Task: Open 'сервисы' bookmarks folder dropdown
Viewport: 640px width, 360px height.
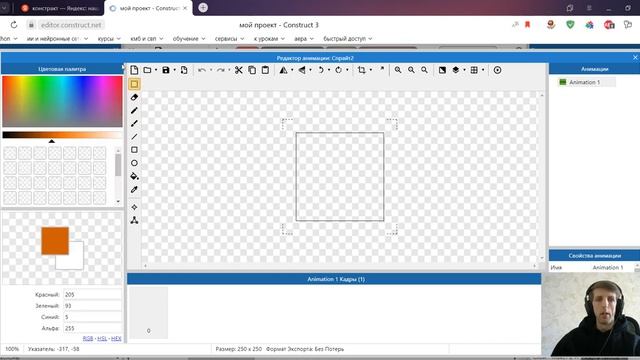Action: click(229, 39)
